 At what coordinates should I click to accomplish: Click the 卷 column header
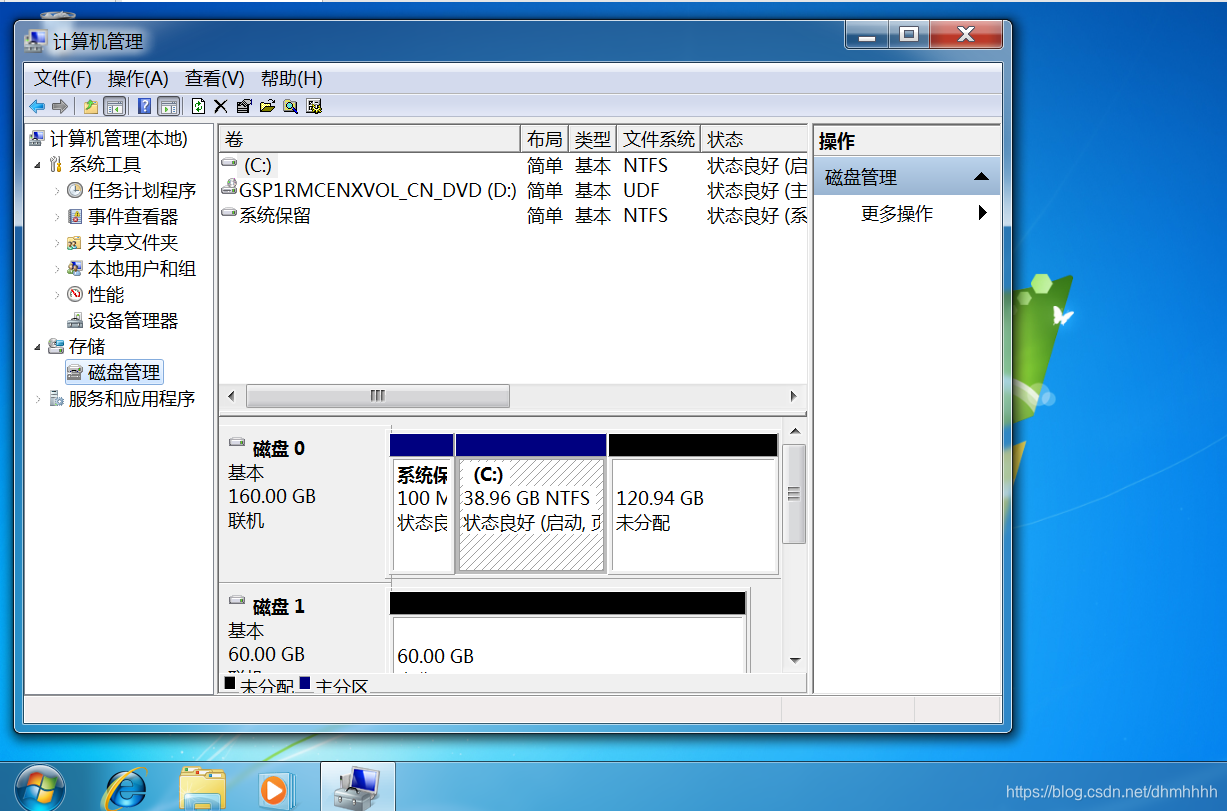pyautogui.click(x=370, y=139)
